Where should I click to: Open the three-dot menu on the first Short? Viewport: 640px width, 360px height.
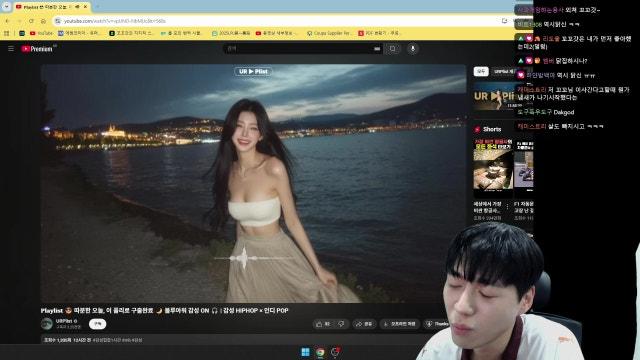(x=507, y=207)
